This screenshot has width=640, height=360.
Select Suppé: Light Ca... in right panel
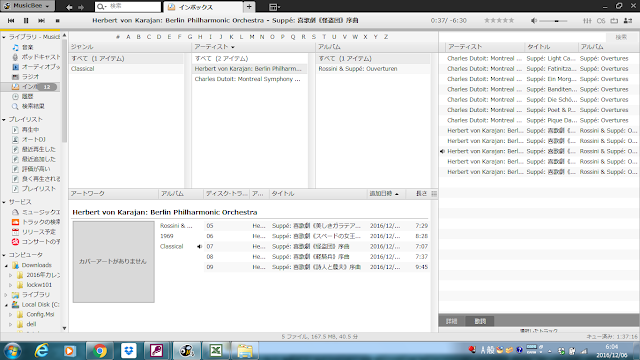point(539,58)
